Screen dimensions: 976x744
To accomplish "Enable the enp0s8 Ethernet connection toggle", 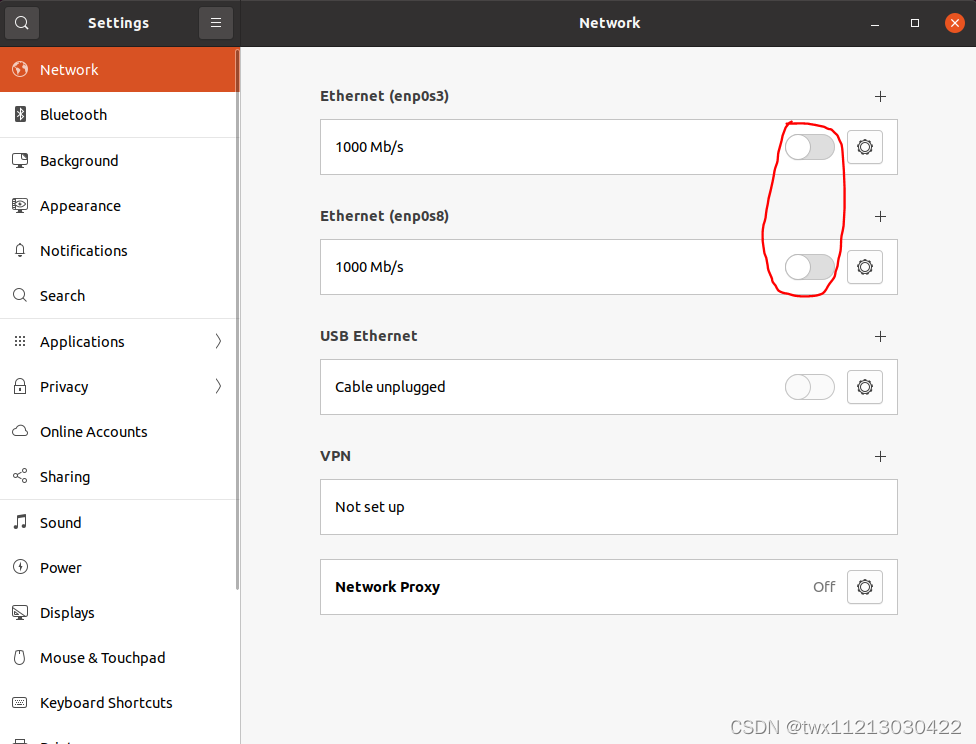I will 809,267.
